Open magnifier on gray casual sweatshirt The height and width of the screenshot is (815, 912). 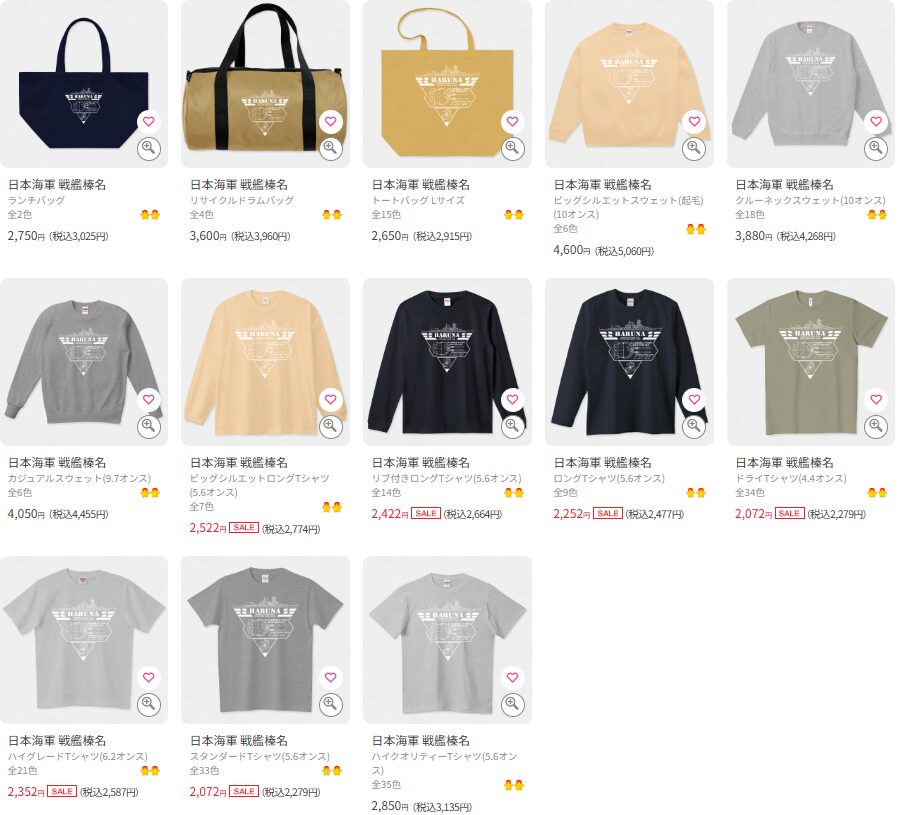pyautogui.click(x=149, y=426)
